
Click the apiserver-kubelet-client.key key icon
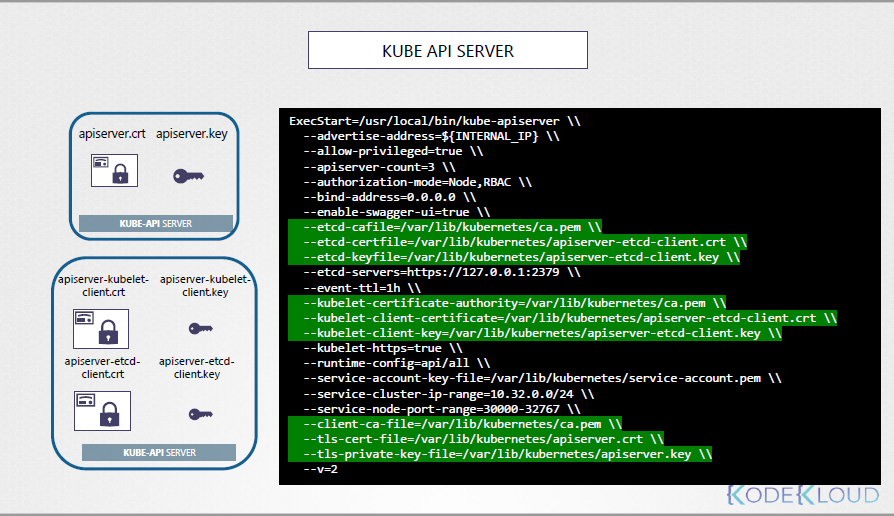[201, 328]
